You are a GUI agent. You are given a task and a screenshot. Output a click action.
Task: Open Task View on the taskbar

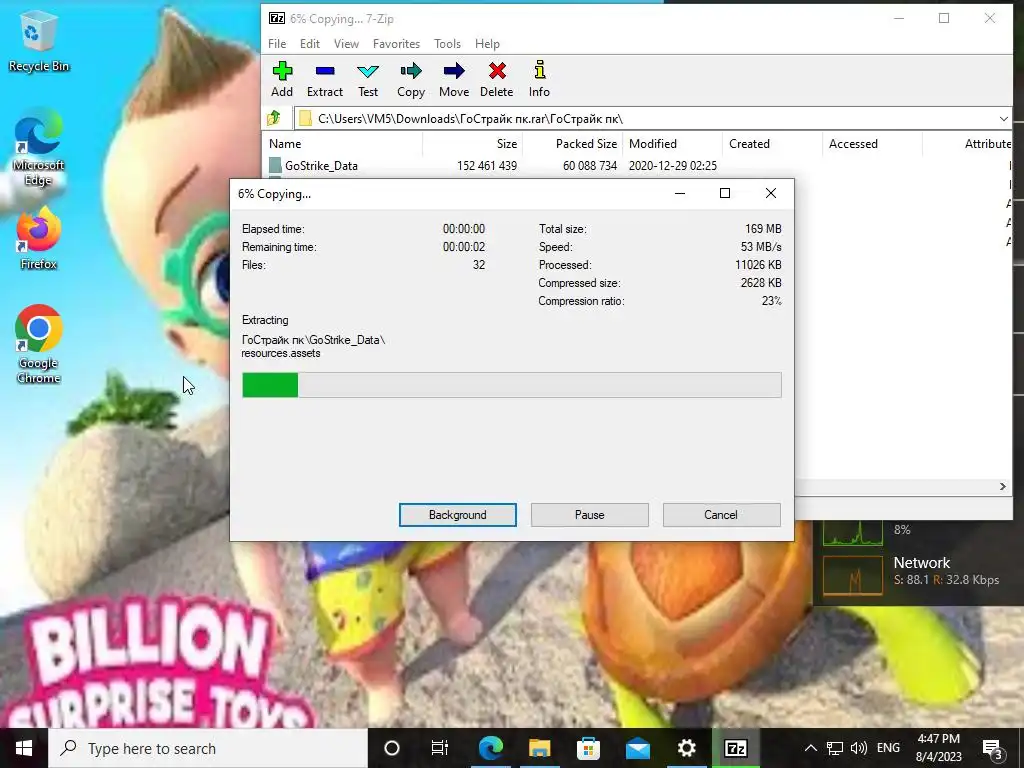click(440, 748)
